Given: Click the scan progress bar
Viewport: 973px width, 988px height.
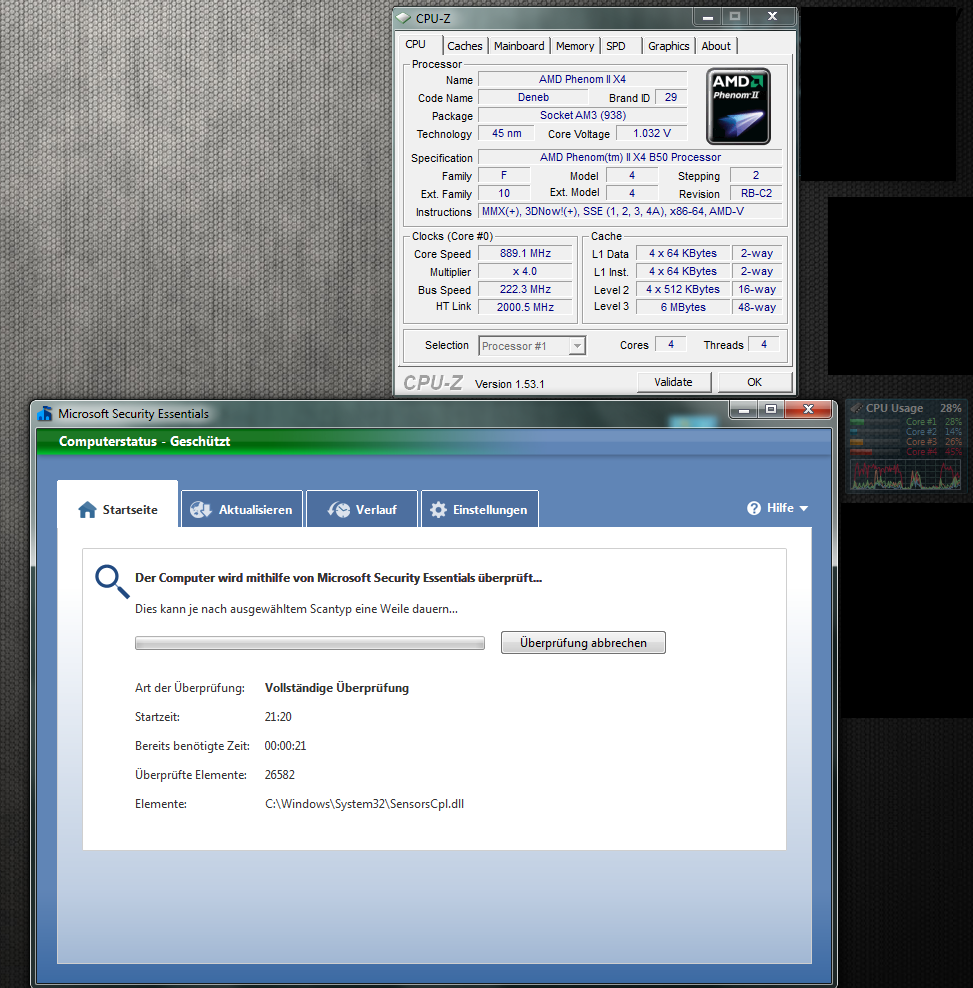Looking at the screenshot, I should [309, 643].
